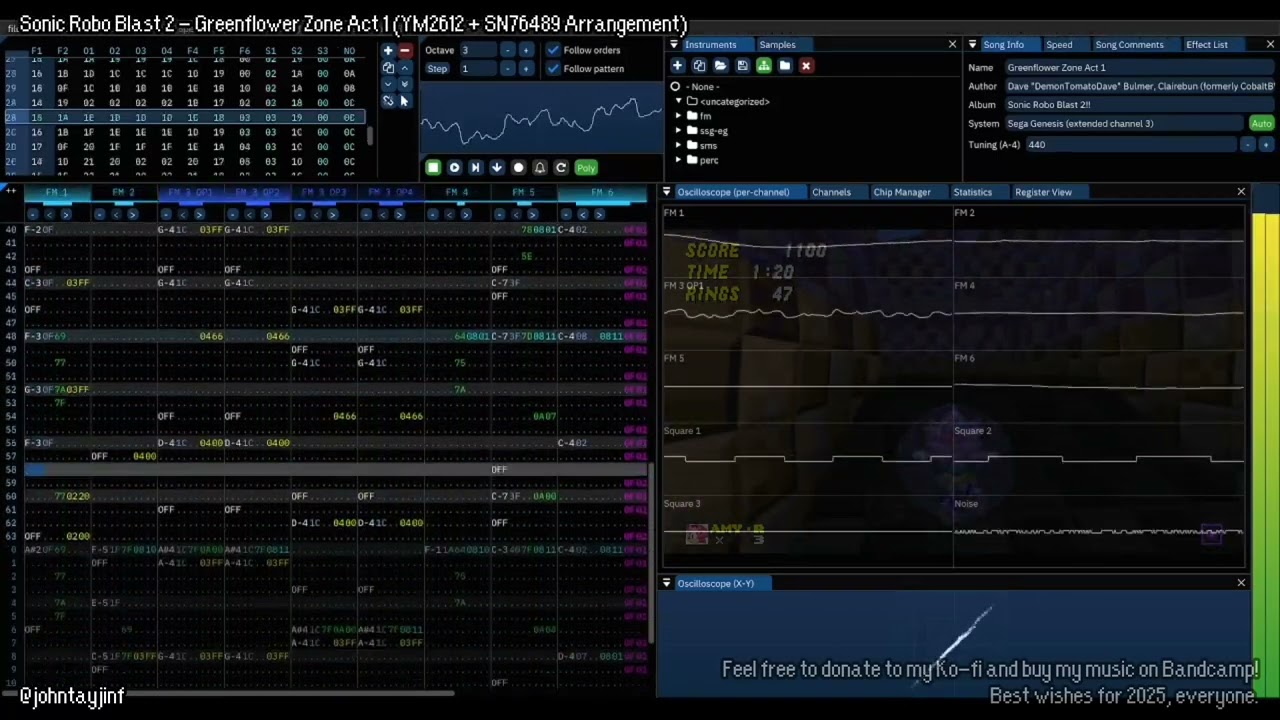Expand the fm instrument folder
This screenshot has width=1280, height=720.
click(x=679, y=116)
